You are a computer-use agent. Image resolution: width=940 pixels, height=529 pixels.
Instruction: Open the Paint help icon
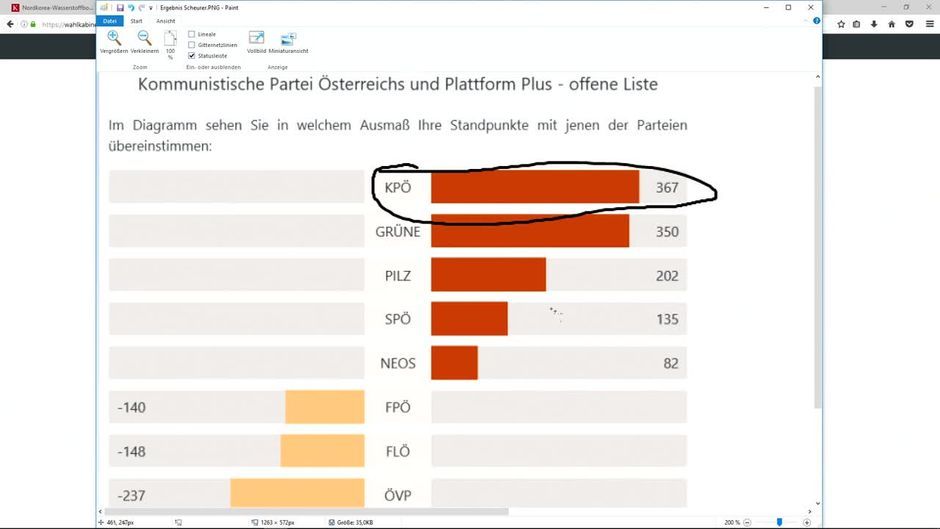pos(816,20)
